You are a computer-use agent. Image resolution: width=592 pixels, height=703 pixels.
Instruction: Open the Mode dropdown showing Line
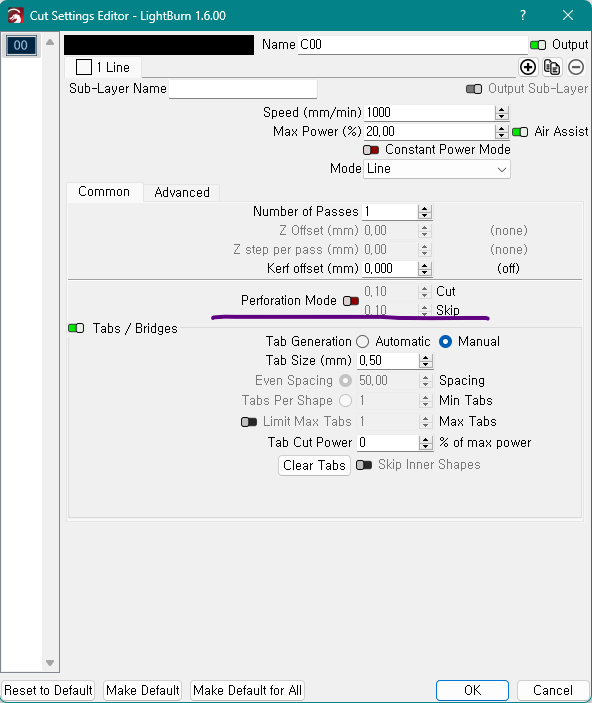(436, 169)
